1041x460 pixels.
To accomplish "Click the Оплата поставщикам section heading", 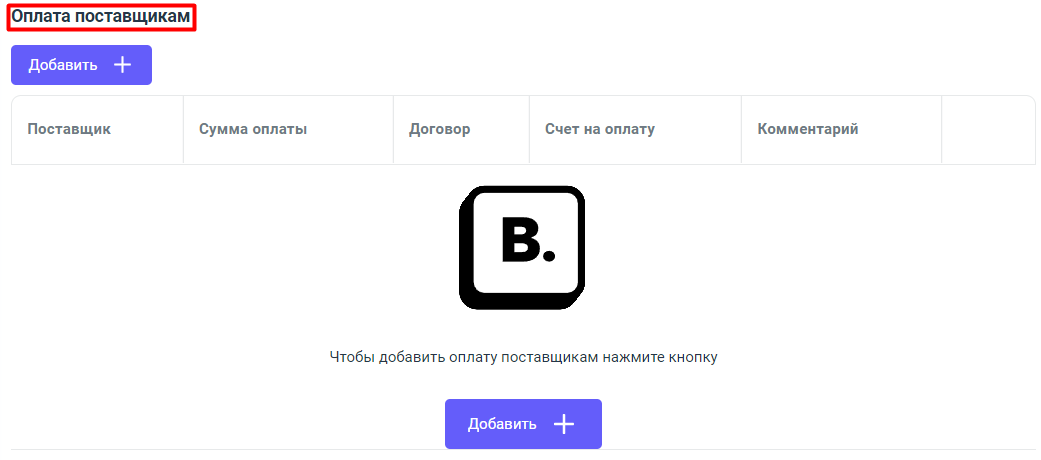I will (100, 17).
